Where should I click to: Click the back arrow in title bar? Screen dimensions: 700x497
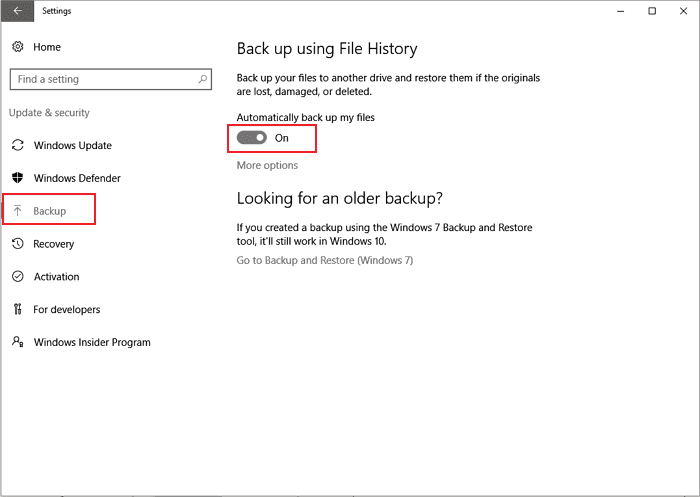coord(17,11)
